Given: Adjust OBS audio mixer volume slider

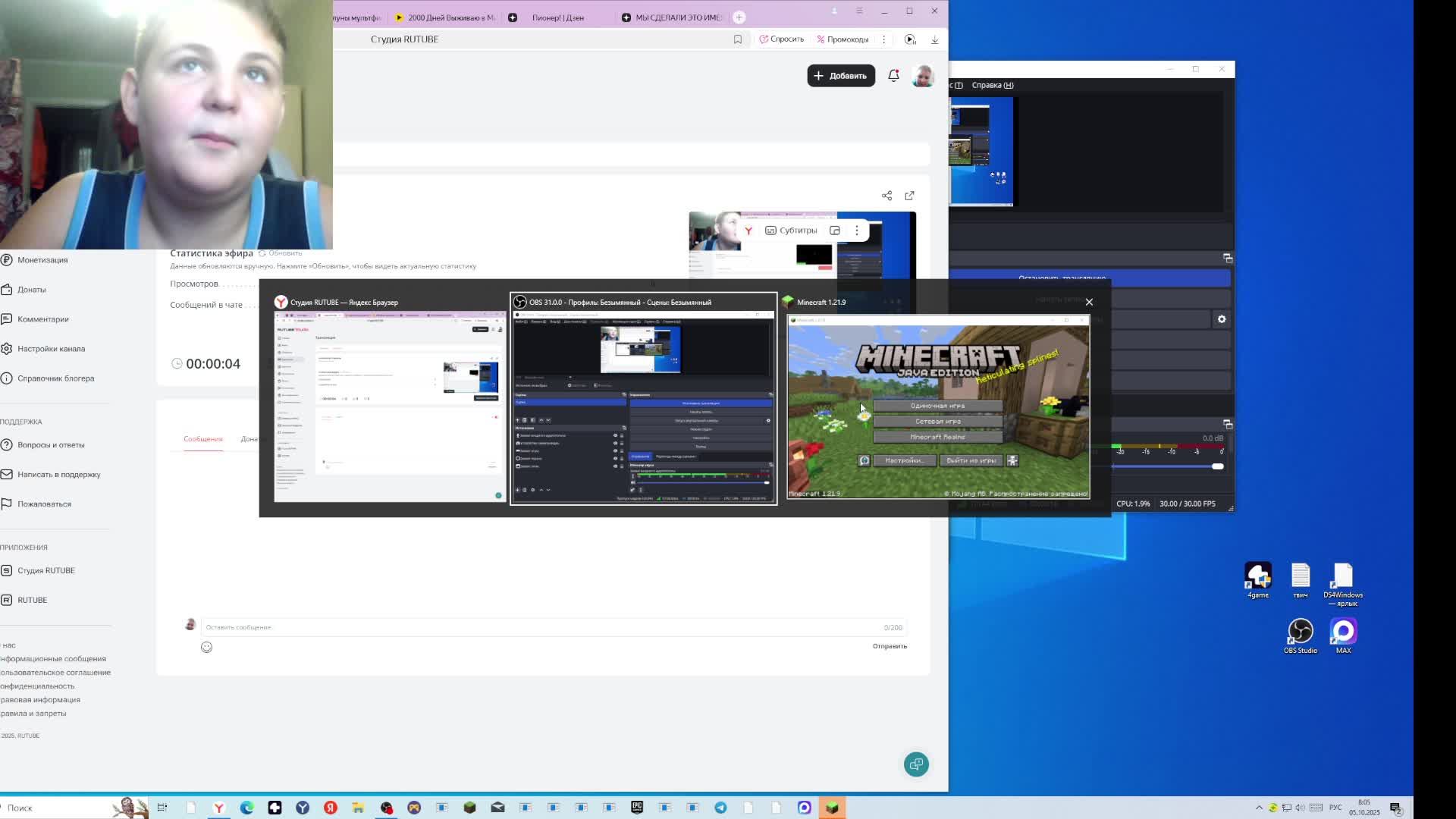Looking at the screenshot, I should coord(1216,466).
